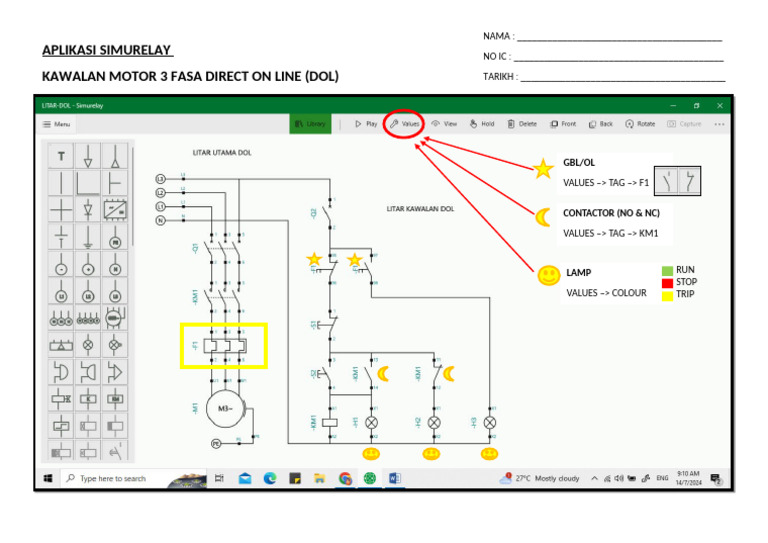This screenshot has width=768, height=543.
Task: Select the positive (+) supply terminal
Action: coord(88,264)
